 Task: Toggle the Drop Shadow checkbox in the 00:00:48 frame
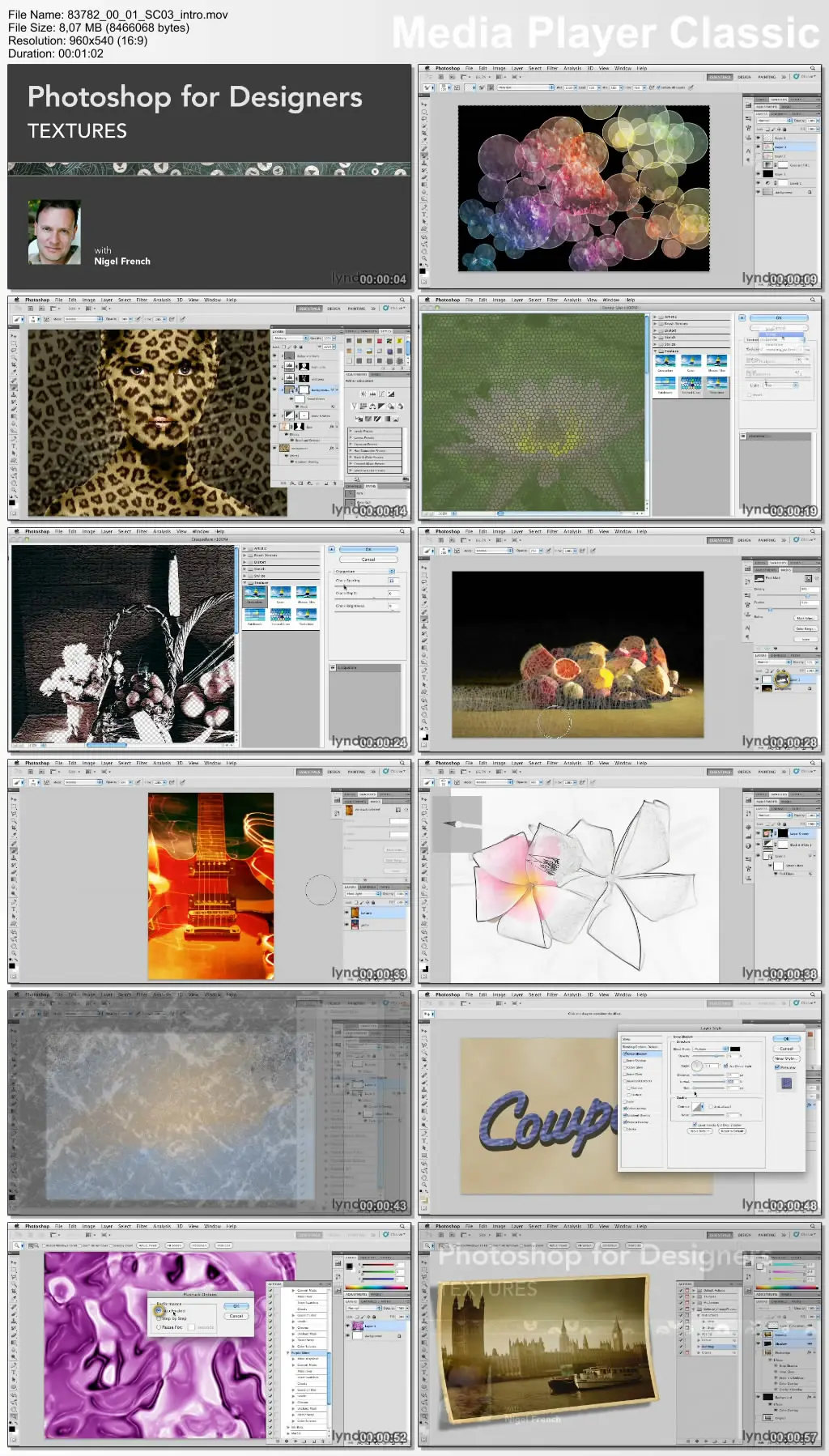(x=624, y=1054)
